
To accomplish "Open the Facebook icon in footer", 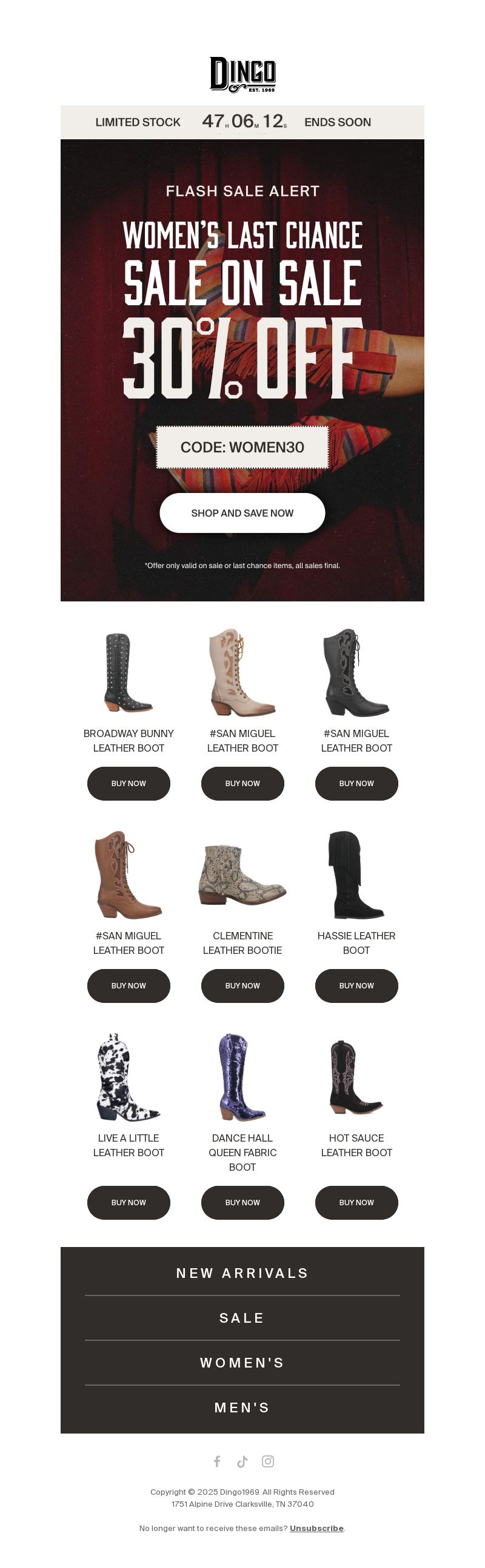I will coord(217,1461).
